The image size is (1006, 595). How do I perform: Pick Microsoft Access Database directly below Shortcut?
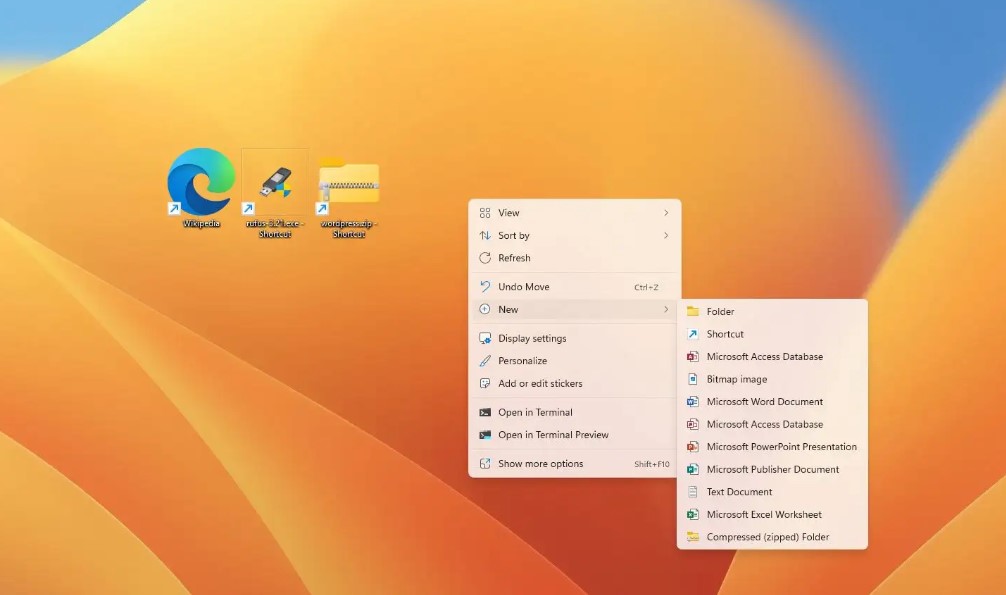pyautogui.click(x=772, y=356)
